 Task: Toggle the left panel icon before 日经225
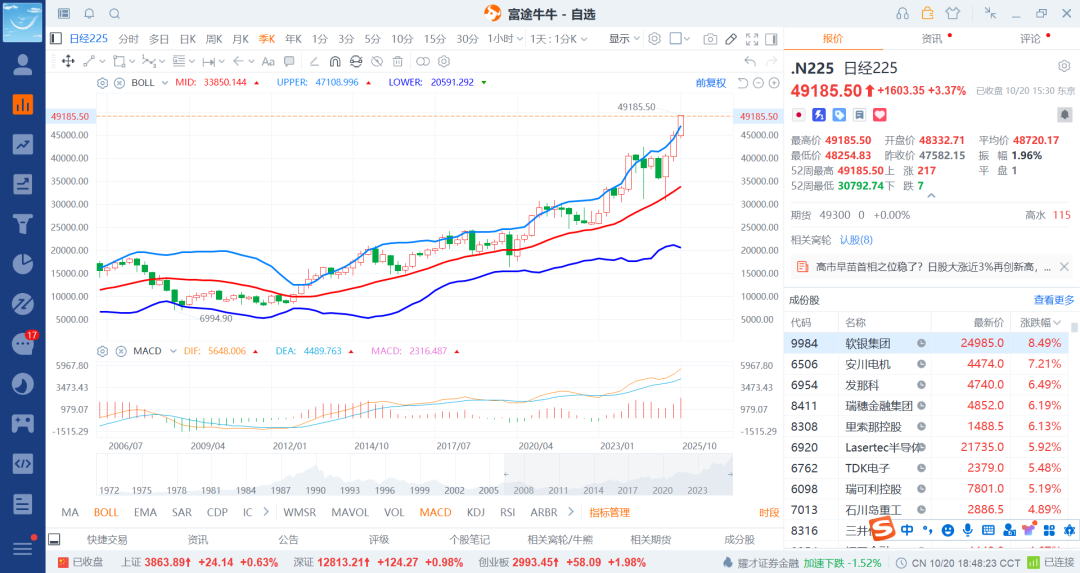(56, 39)
